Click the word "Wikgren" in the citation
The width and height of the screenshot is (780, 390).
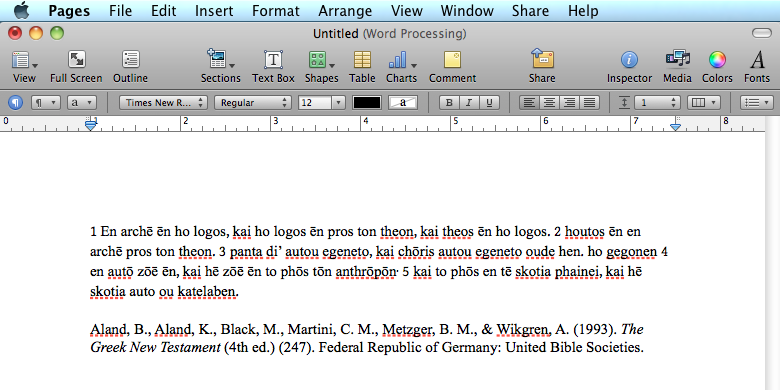pyautogui.click(x=523, y=329)
